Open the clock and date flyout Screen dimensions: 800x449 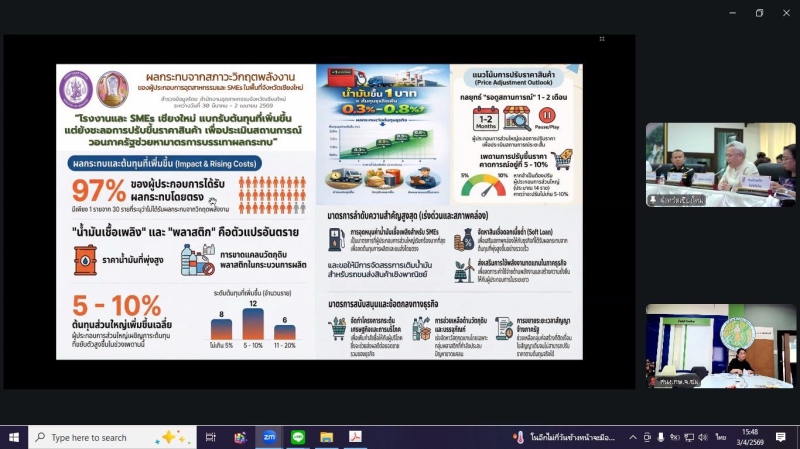(750, 437)
